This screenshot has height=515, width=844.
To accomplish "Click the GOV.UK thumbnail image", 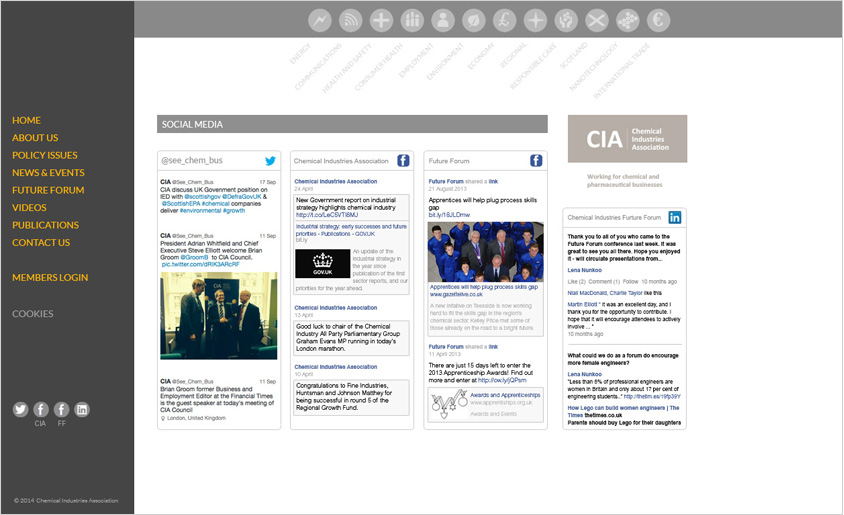I will coord(322,264).
